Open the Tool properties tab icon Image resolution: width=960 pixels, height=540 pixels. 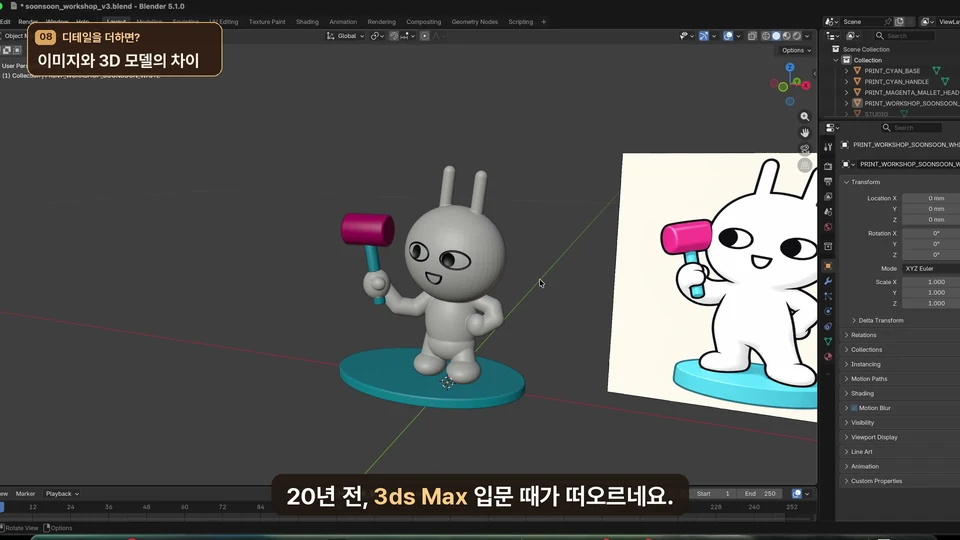coord(828,147)
